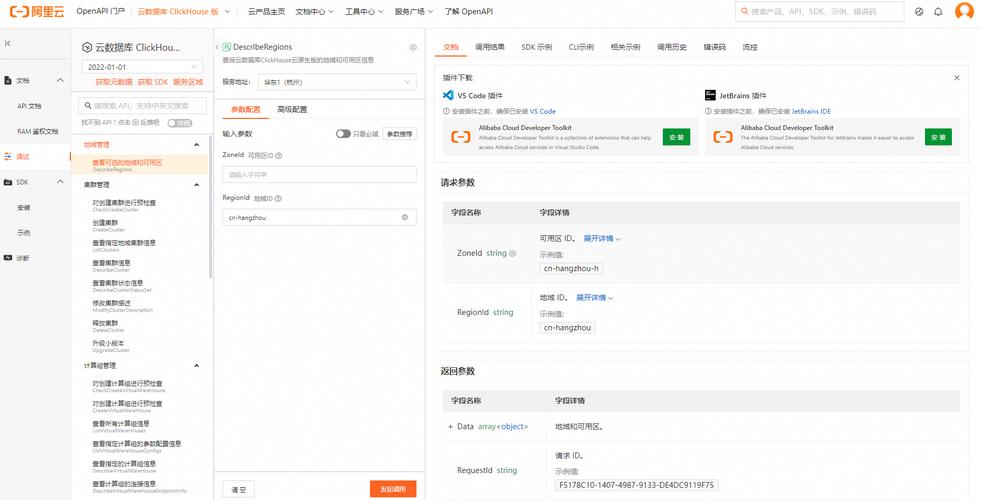Collapse the 集群管理 group

click(x=196, y=185)
